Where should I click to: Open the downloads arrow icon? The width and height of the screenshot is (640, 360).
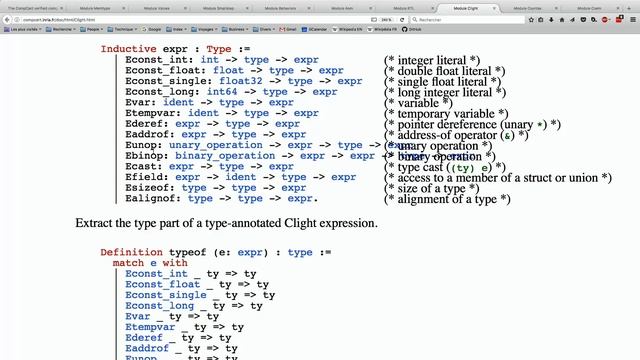point(551,20)
